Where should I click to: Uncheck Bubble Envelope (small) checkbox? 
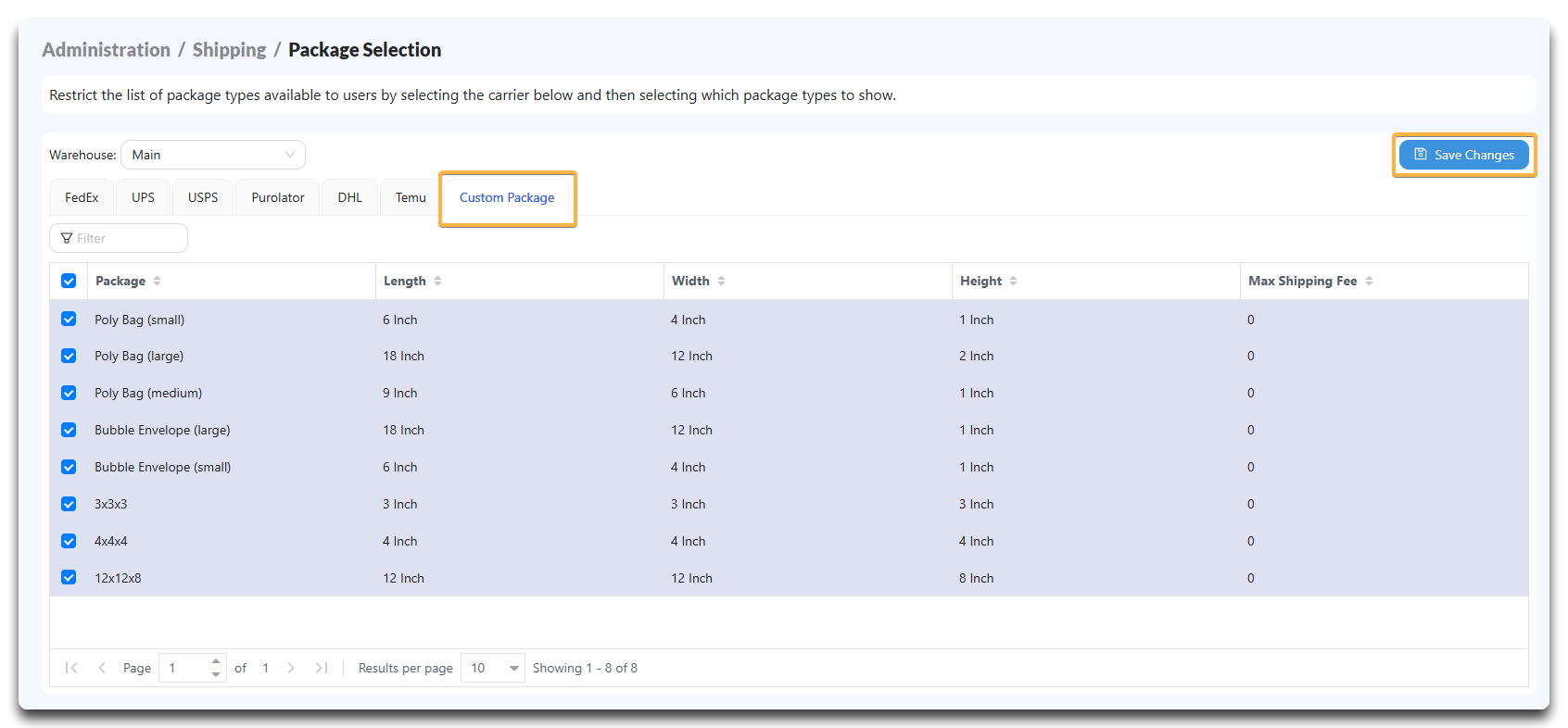point(69,467)
